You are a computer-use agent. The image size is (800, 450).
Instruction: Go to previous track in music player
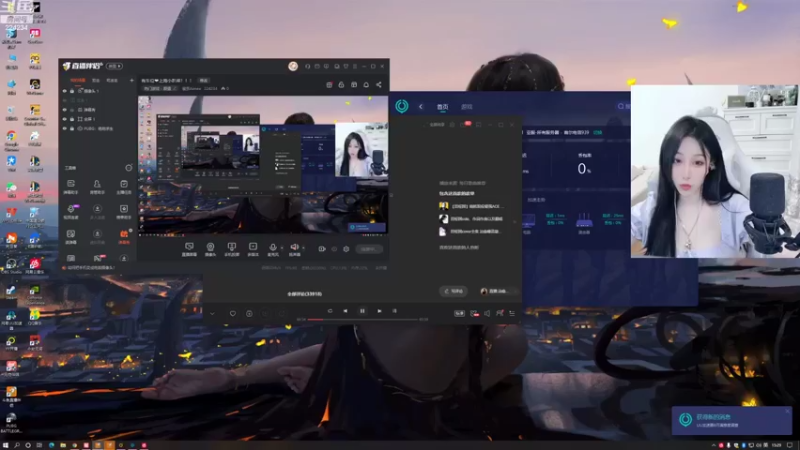(345, 311)
